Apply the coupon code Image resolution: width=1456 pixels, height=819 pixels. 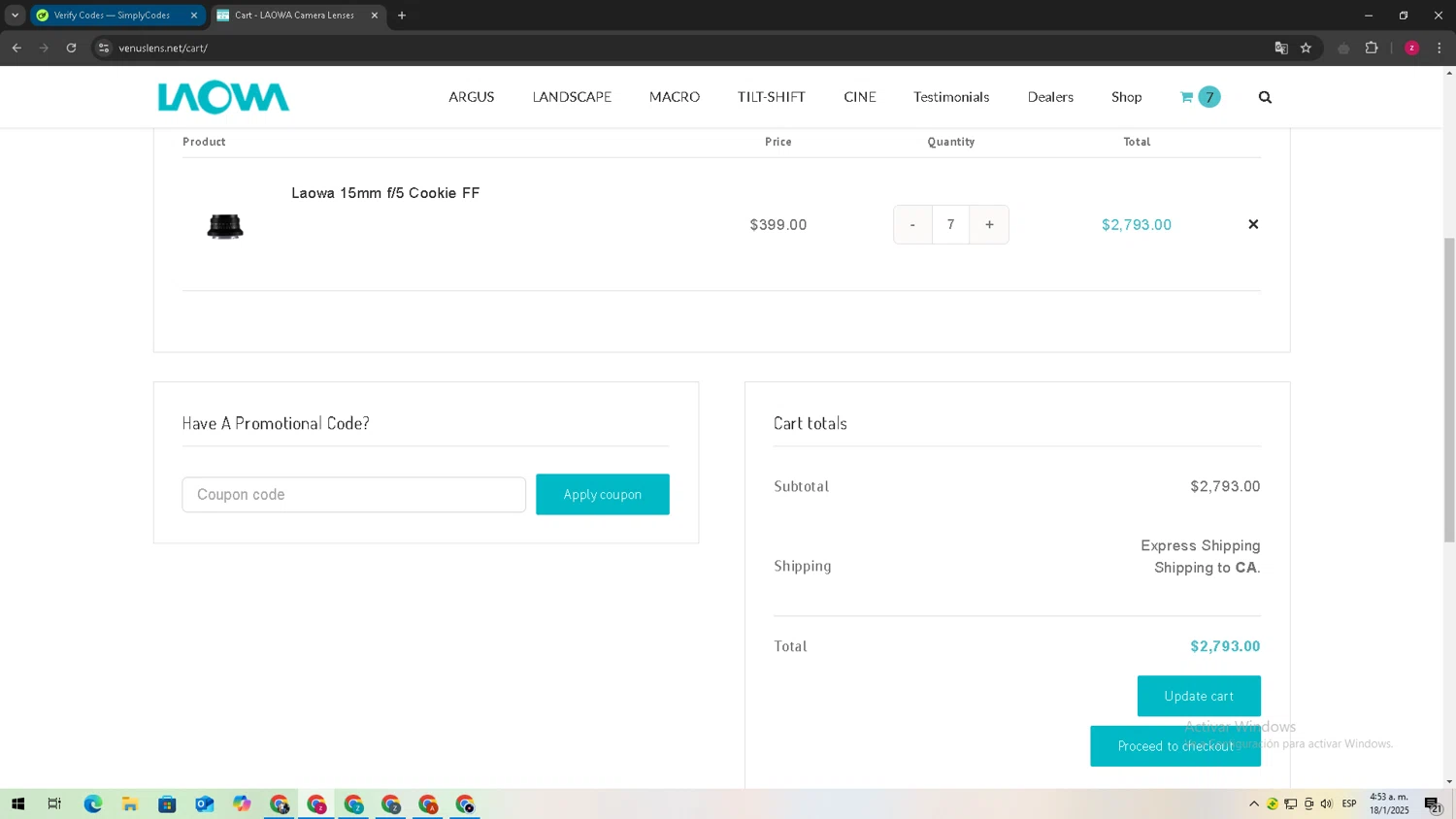point(603,495)
